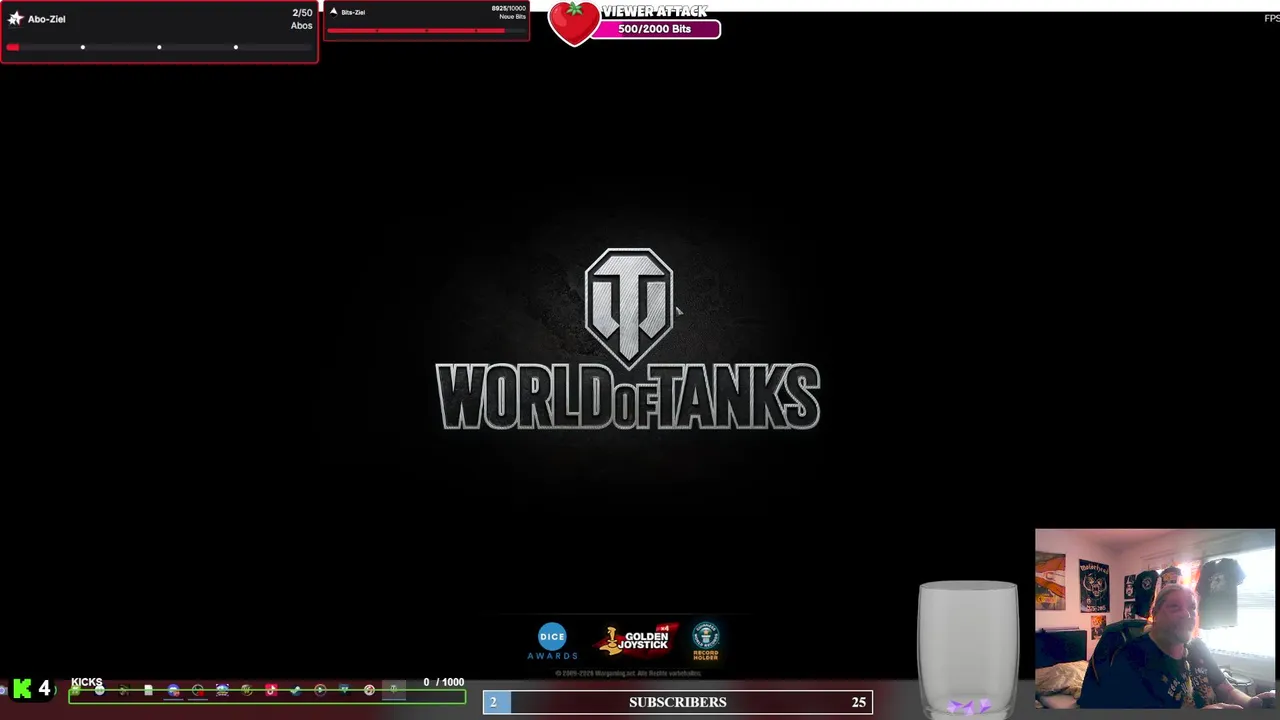Open the red TikTok-style taskbar icon
1280x720 pixels.
coord(271,690)
